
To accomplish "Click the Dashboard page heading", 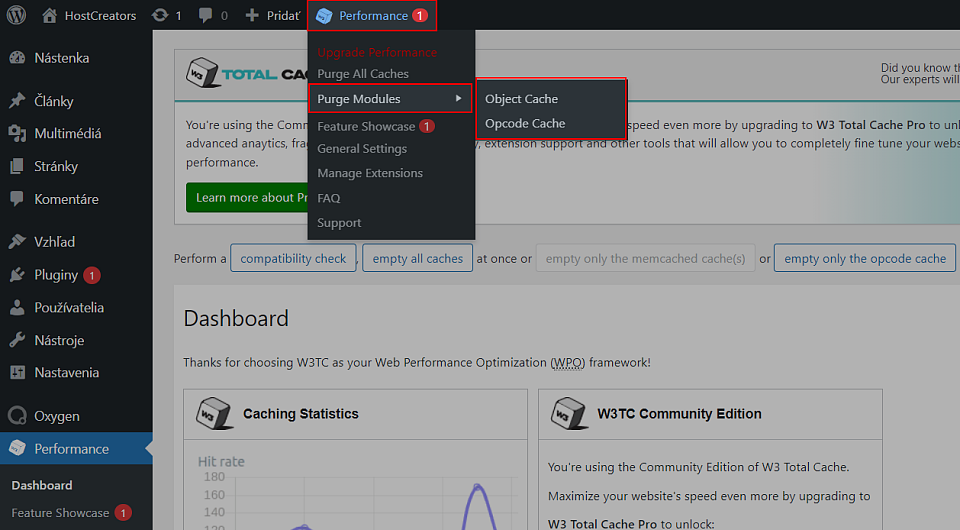I will [x=236, y=318].
